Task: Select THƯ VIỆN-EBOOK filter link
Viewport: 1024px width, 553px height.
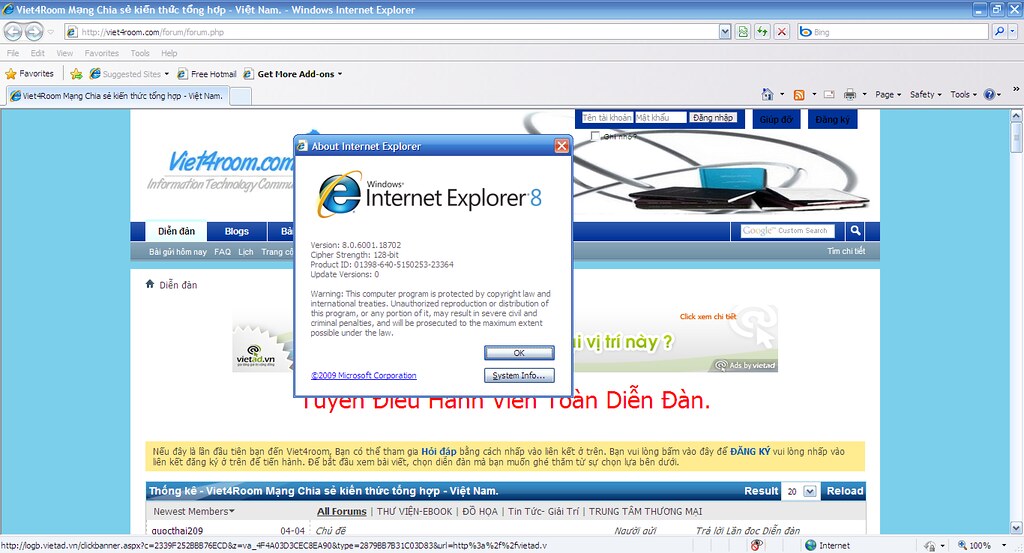Action: click(x=414, y=511)
